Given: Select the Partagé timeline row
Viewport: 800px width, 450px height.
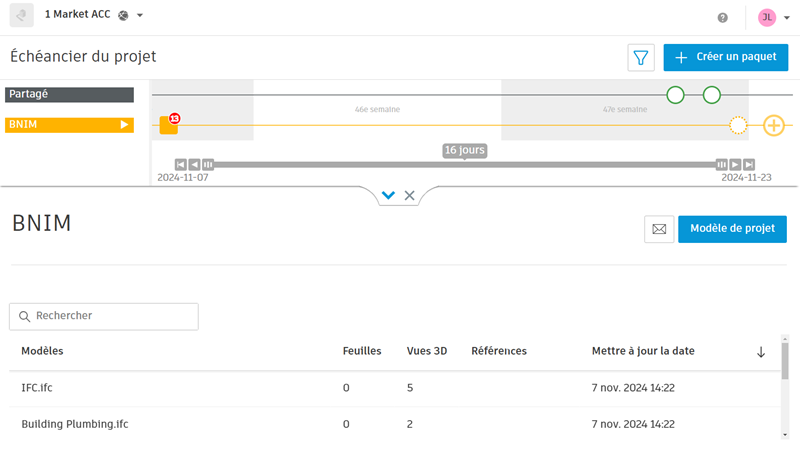Looking at the screenshot, I should 69,95.
